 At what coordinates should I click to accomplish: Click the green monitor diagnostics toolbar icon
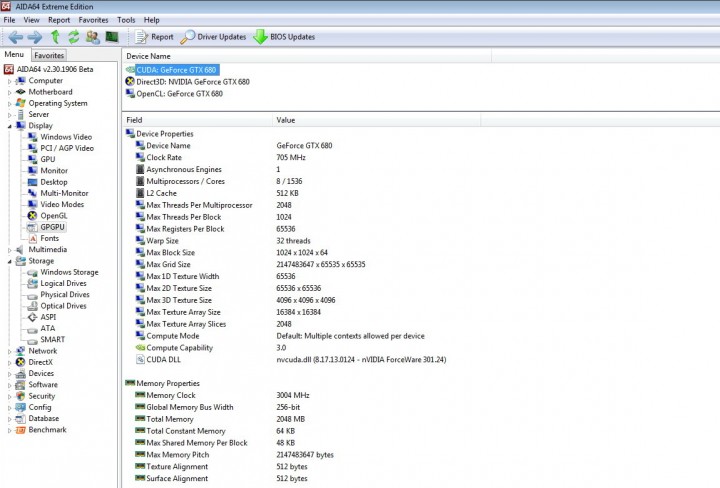tap(112, 37)
